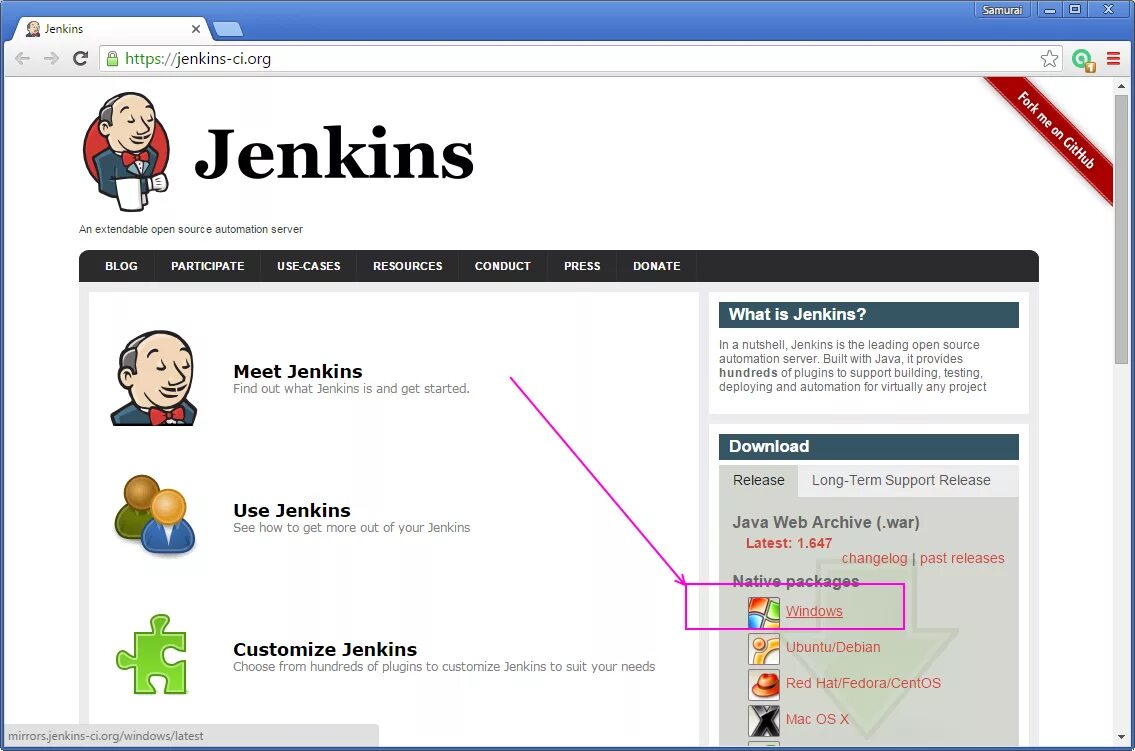Switch to Long-Term Support Release tab
The image size is (1135, 751).
pos(901,480)
